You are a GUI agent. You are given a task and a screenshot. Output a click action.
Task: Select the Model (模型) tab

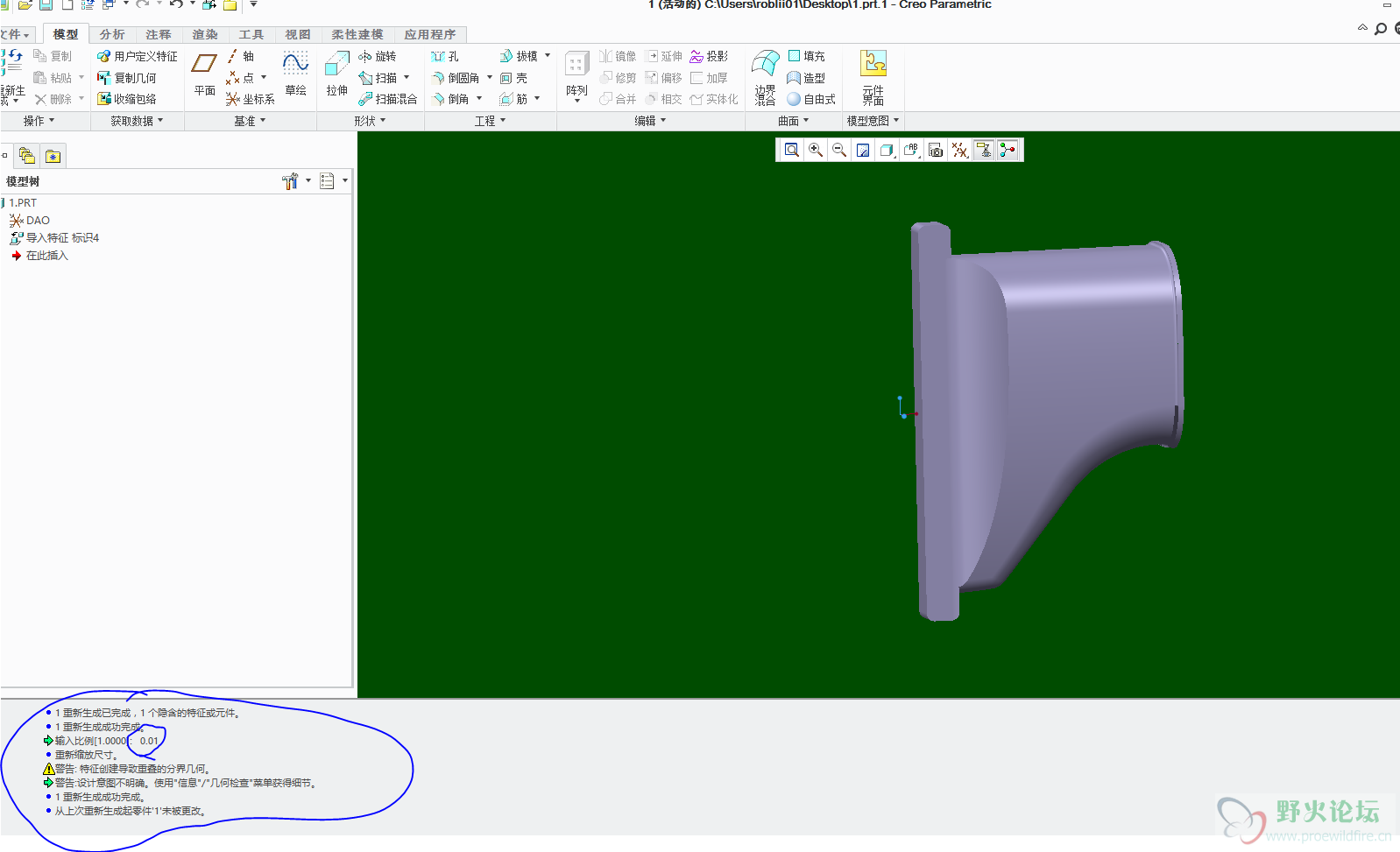[66, 34]
